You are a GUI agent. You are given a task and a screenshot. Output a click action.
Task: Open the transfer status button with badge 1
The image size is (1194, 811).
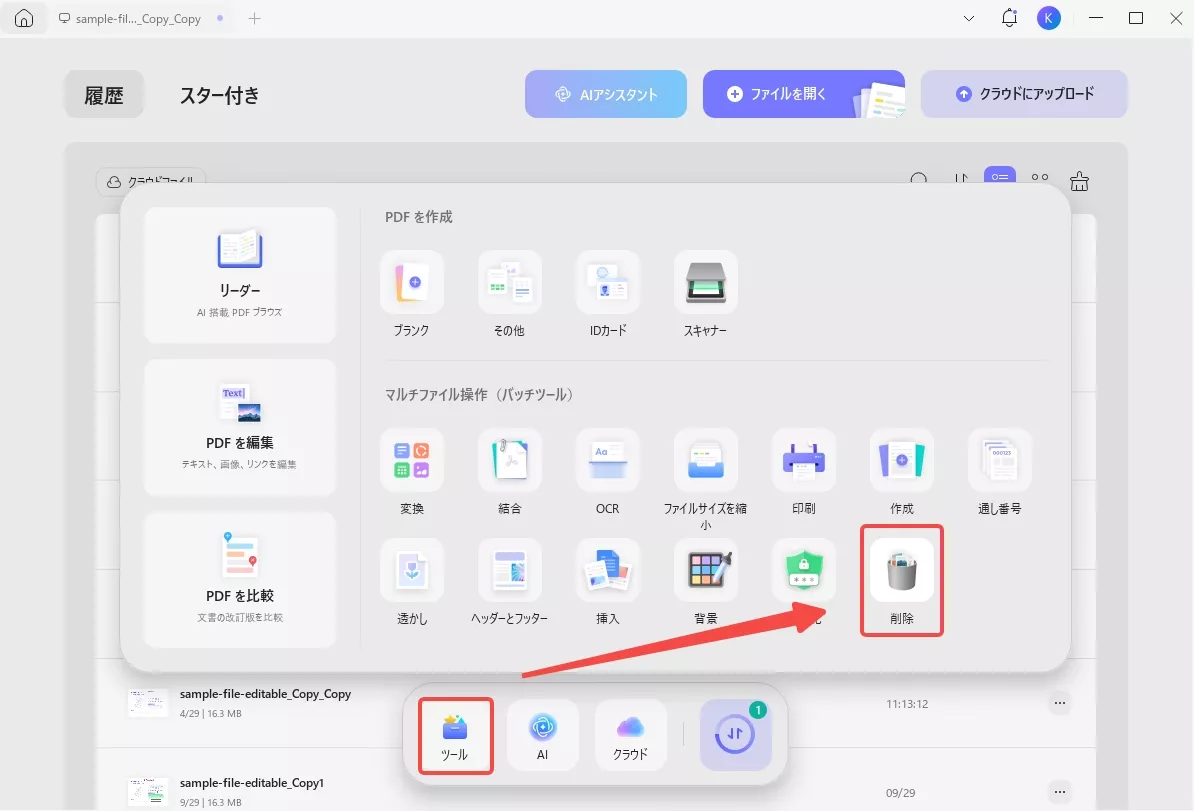click(736, 735)
